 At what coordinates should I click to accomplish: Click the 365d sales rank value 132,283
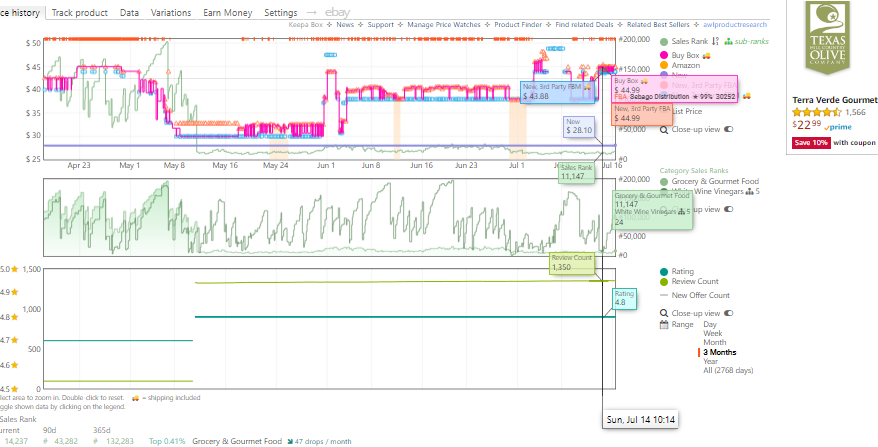(x=118, y=441)
